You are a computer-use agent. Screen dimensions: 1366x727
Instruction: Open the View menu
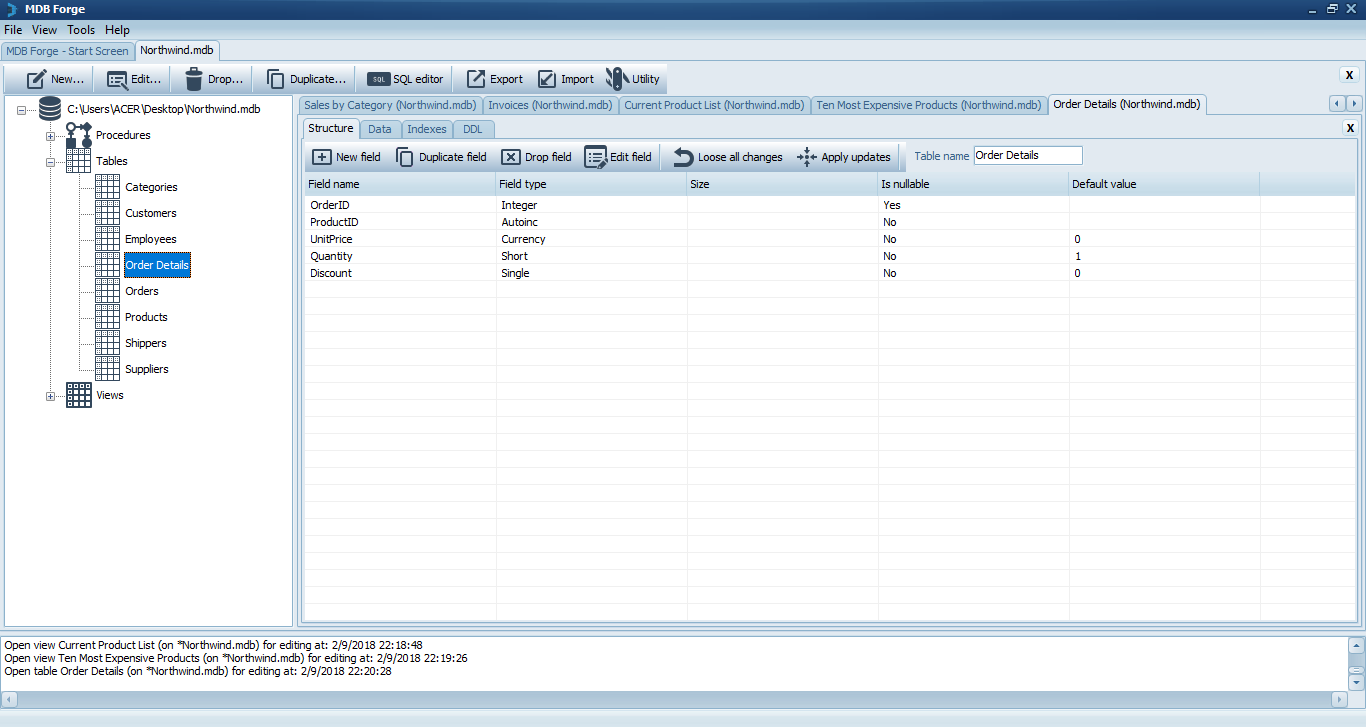point(44,30)
